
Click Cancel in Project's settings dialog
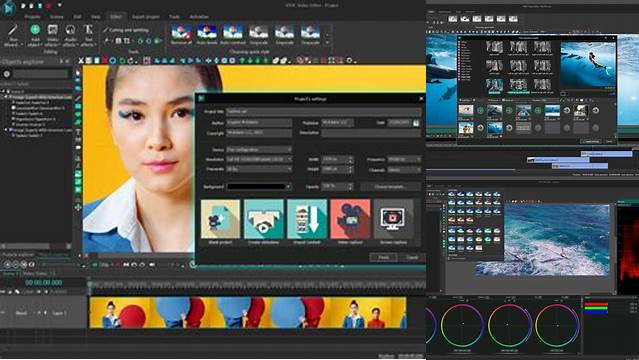[412, 257]
